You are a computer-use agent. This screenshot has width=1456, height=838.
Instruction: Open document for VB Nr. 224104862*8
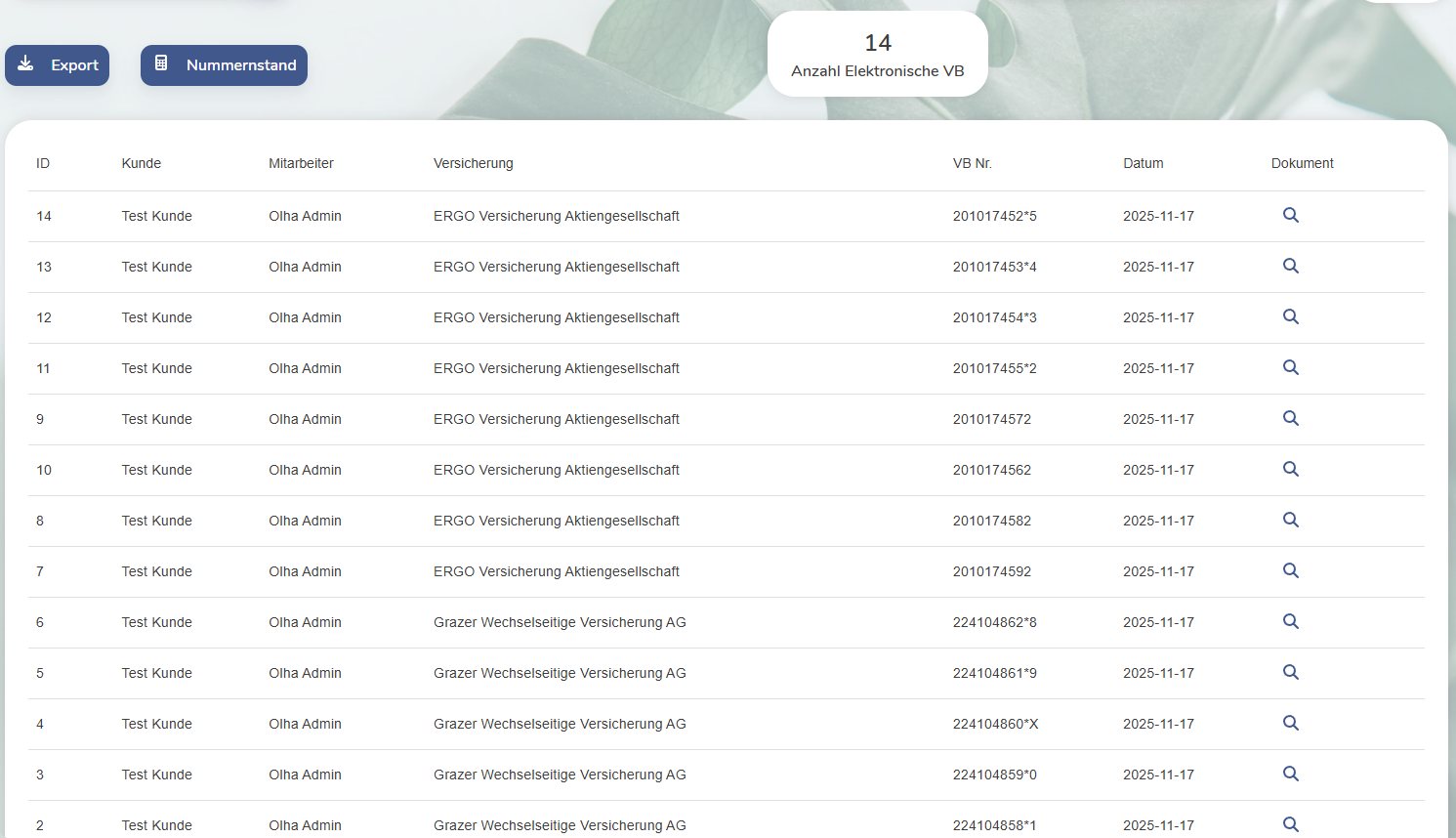point(1290,622)
